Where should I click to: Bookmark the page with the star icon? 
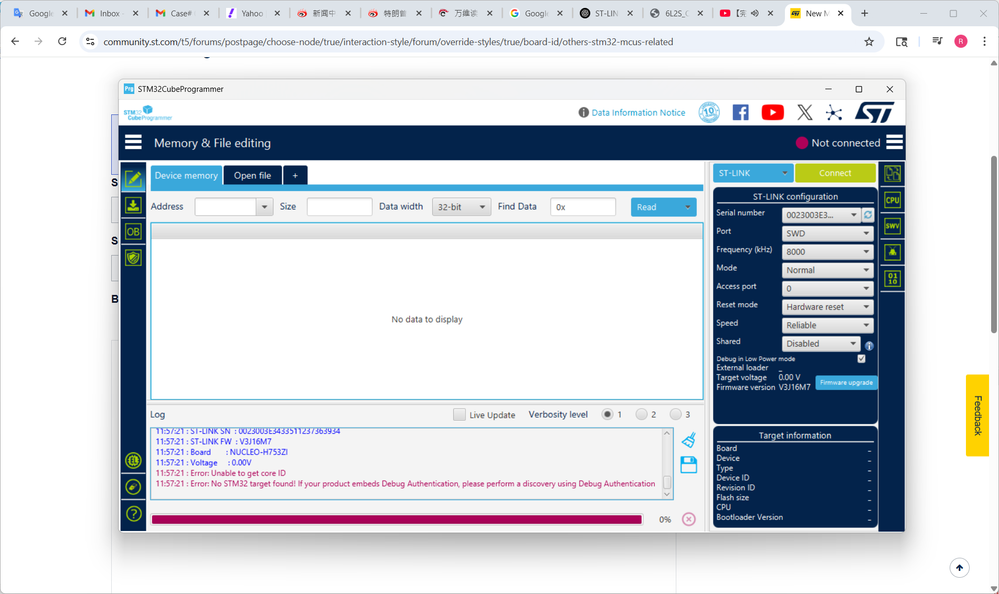click(869, 41)
